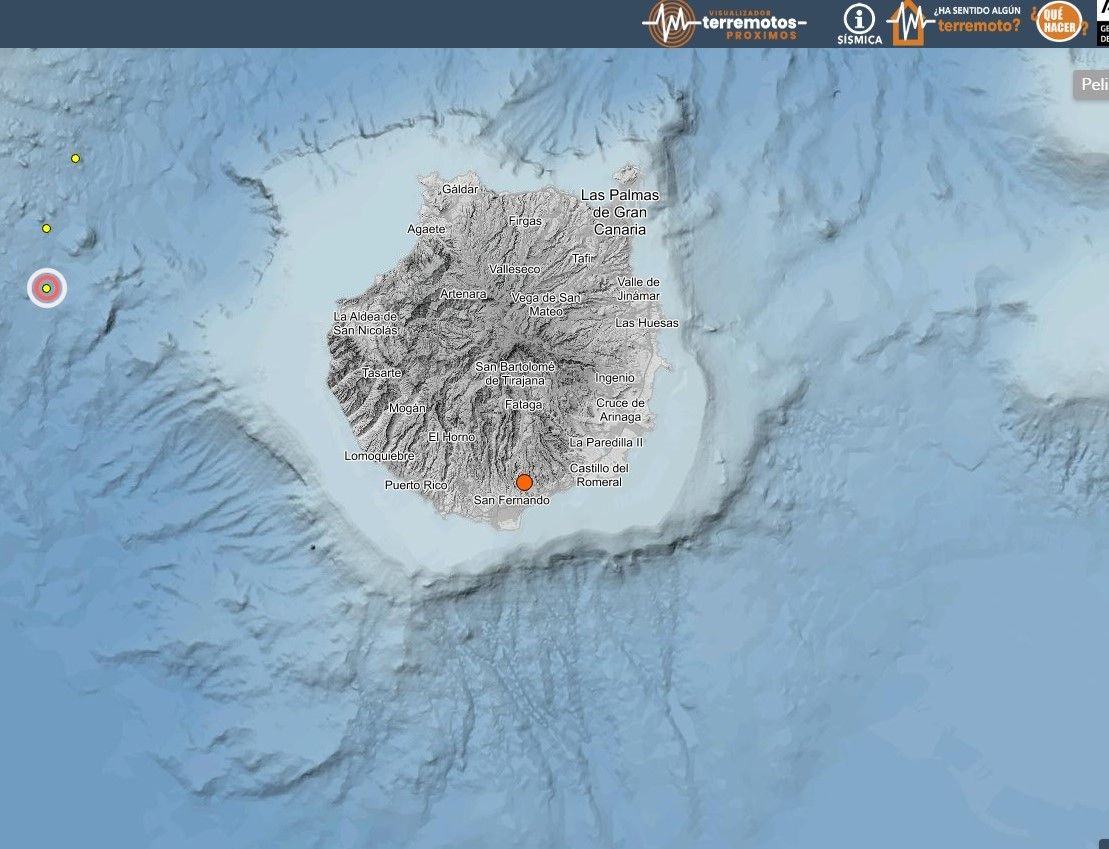This screenshot has width=1109, height=849.
Task: Open the '¿Qué hacer?' orange circle icon
Action: pos(1059,23)
